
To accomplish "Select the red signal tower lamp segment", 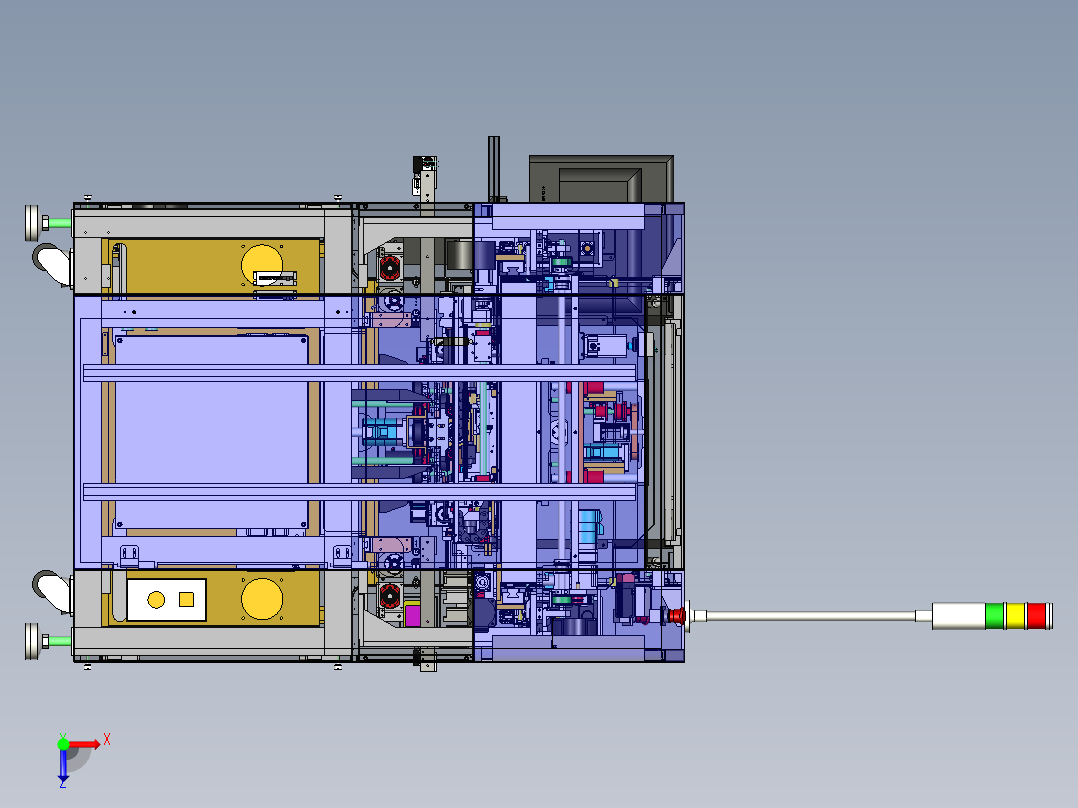I will click(x=1036, y=616).
